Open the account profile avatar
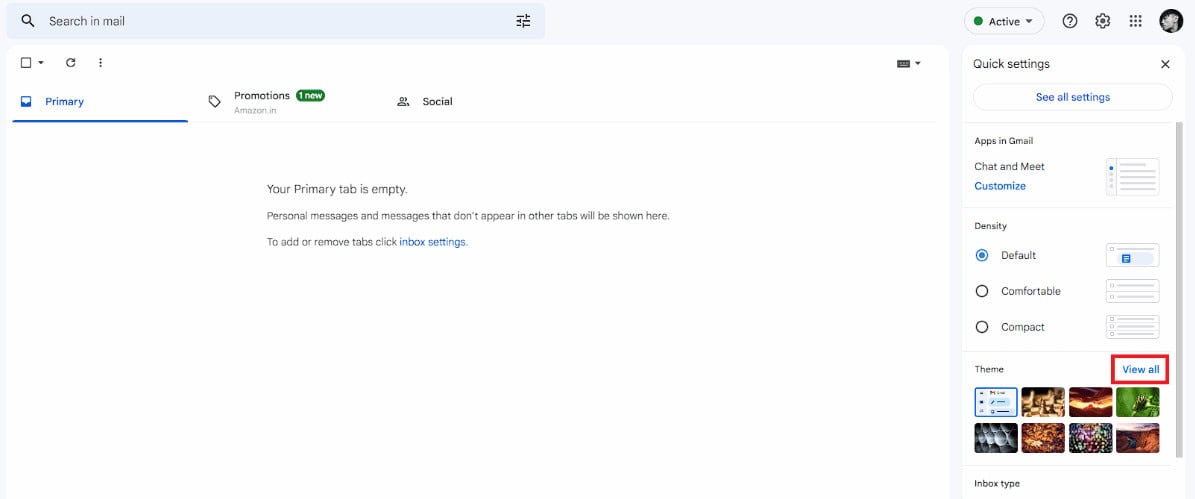 [x=1171, y=21]
